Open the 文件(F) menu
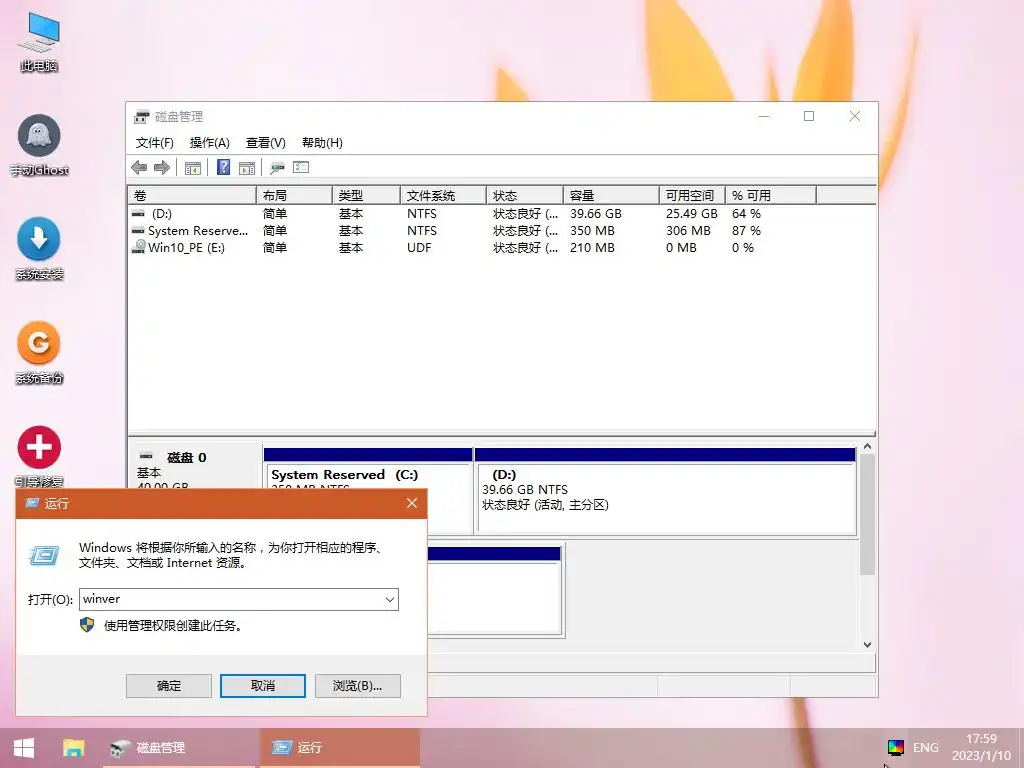Viewport: 1024px width, 768px height. (x=155, y=142)
